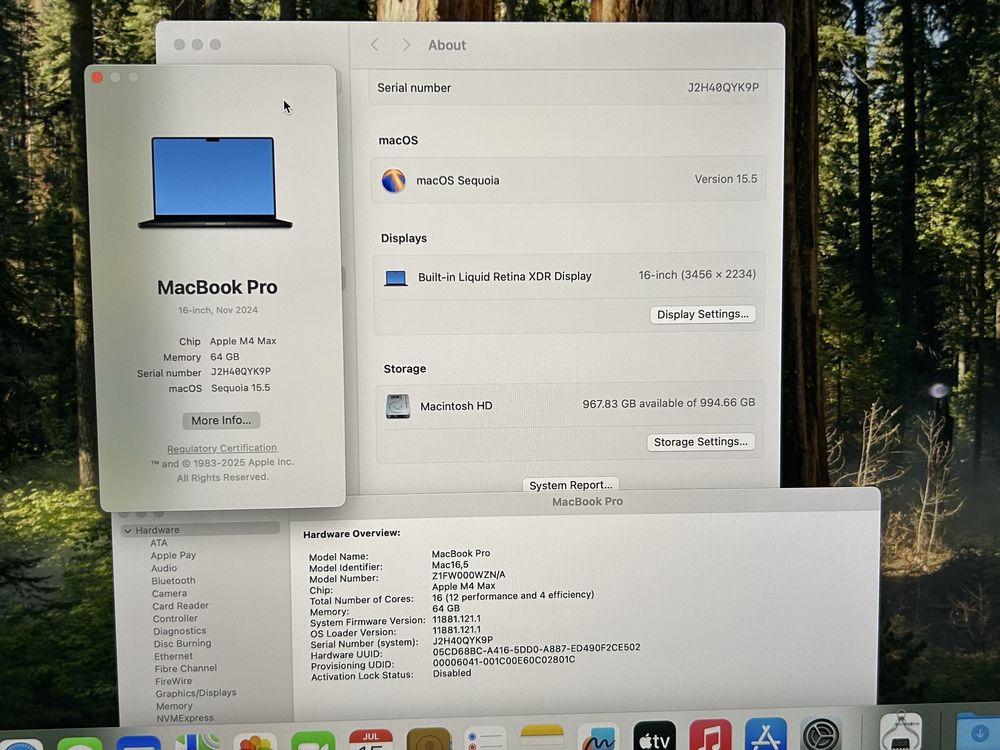Open the Notes app in the Dock

coord(542,737)
